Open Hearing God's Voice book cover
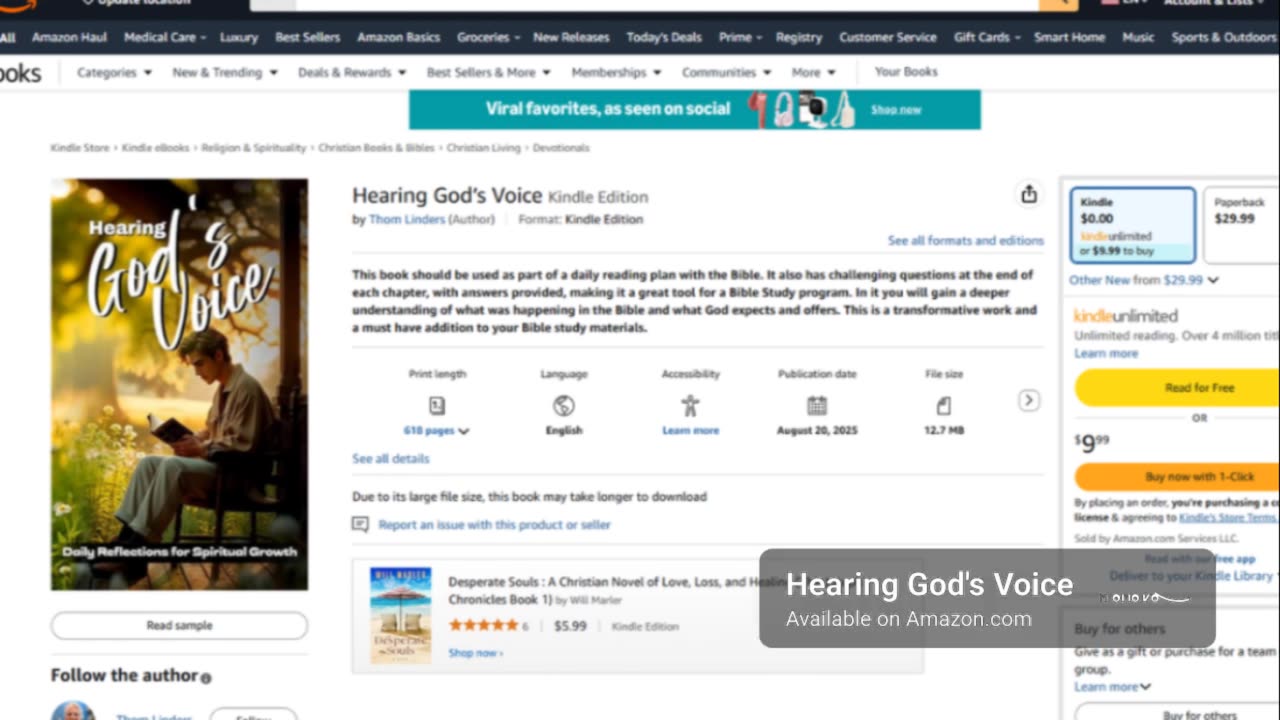 (x=180, y=385)
